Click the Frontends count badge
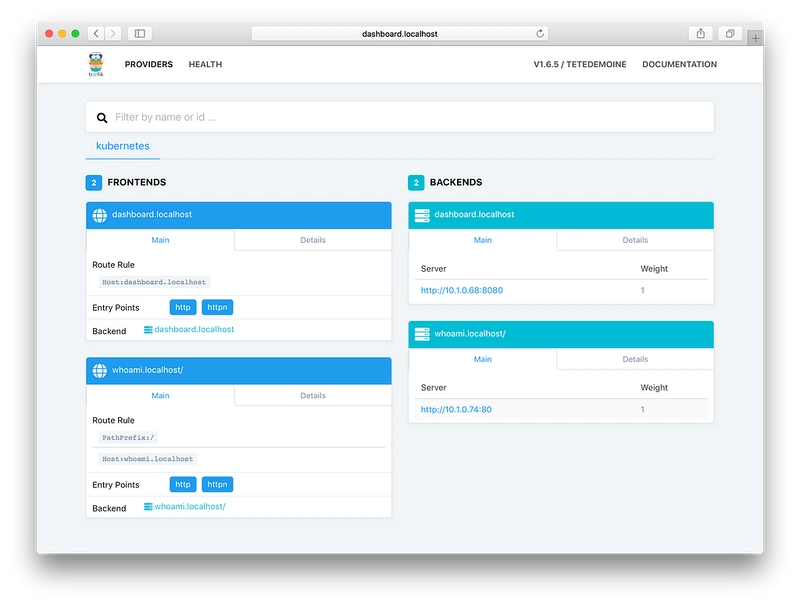The height and width of the screenshot is (606, 800). pos(94,183)
